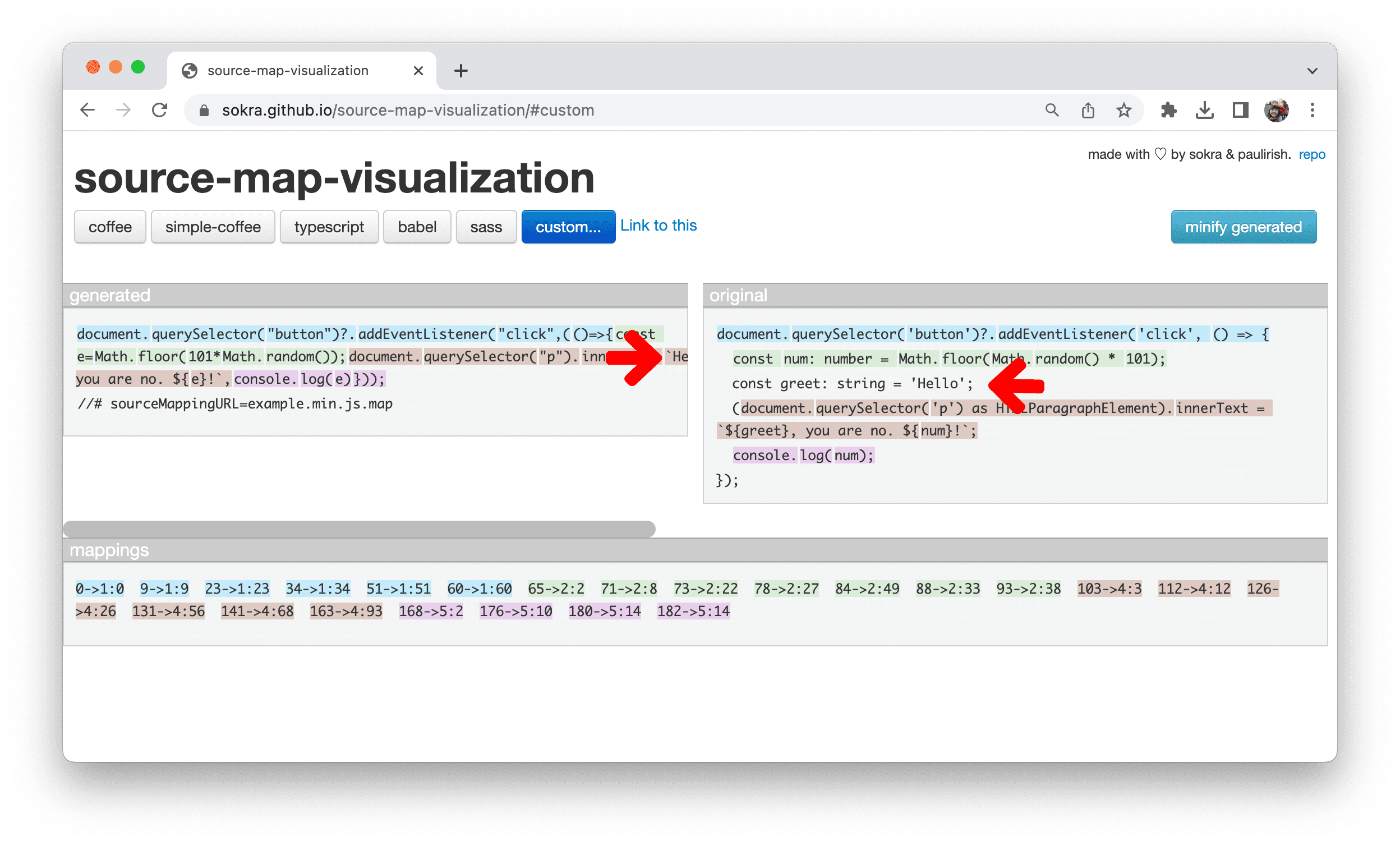1400x845 pixels.
Task: Click the 'Link to this' link
Action: (656, 226)
